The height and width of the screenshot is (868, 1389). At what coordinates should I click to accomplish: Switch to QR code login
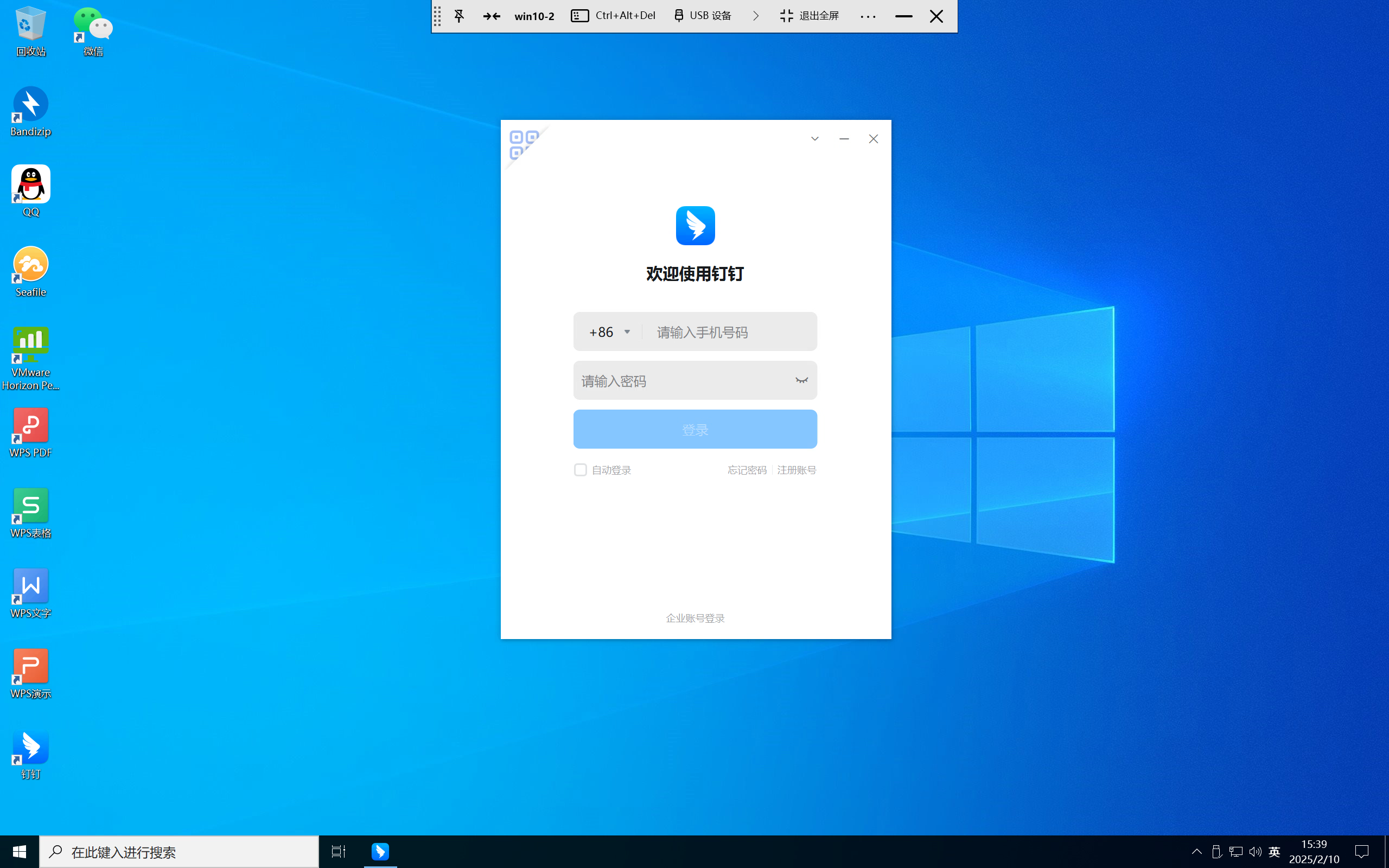pos(524,144)
